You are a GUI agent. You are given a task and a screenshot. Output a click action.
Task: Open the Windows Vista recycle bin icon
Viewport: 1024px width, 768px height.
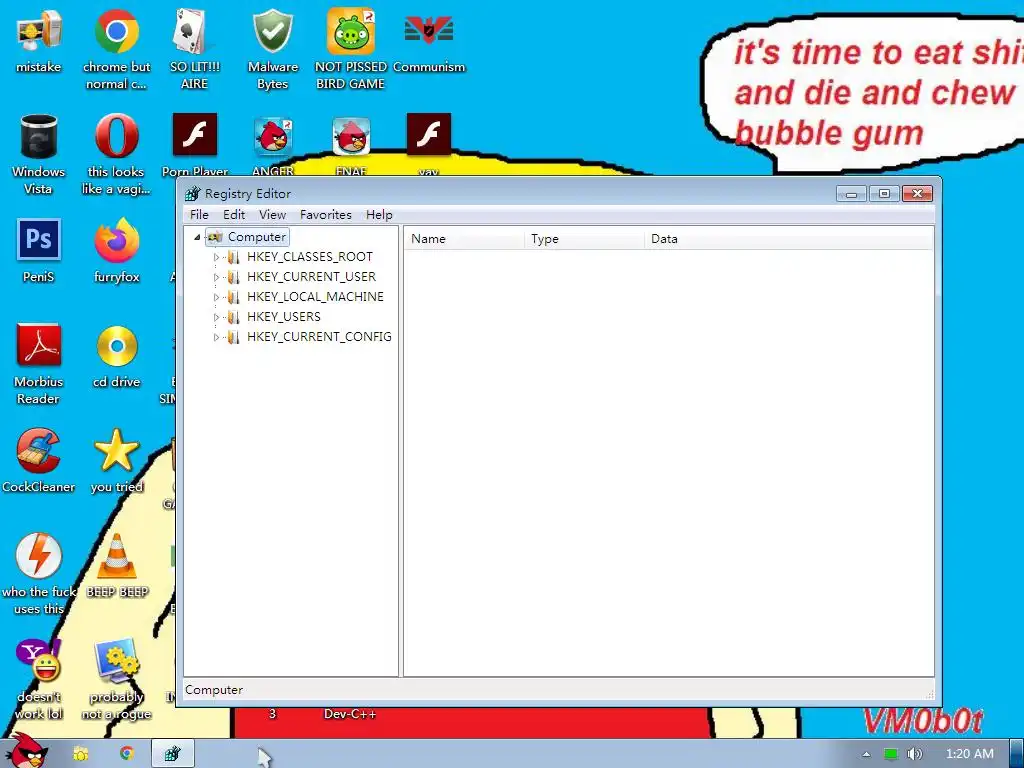tap(39, 154)
